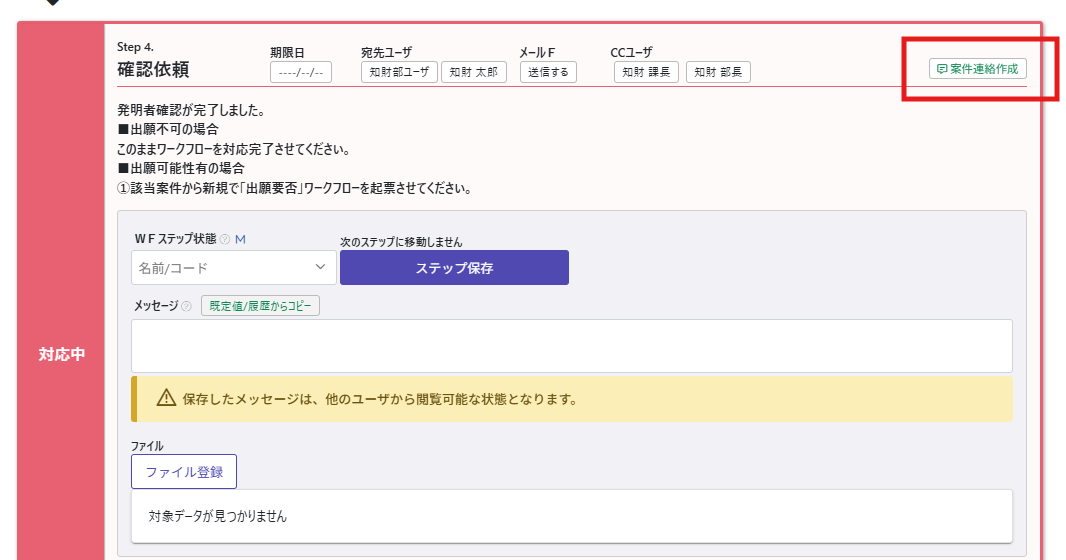Select the 知財部ユーザ recipient tag
Viewport: 1066px width, 560px height.
click(x=399, y=72)
